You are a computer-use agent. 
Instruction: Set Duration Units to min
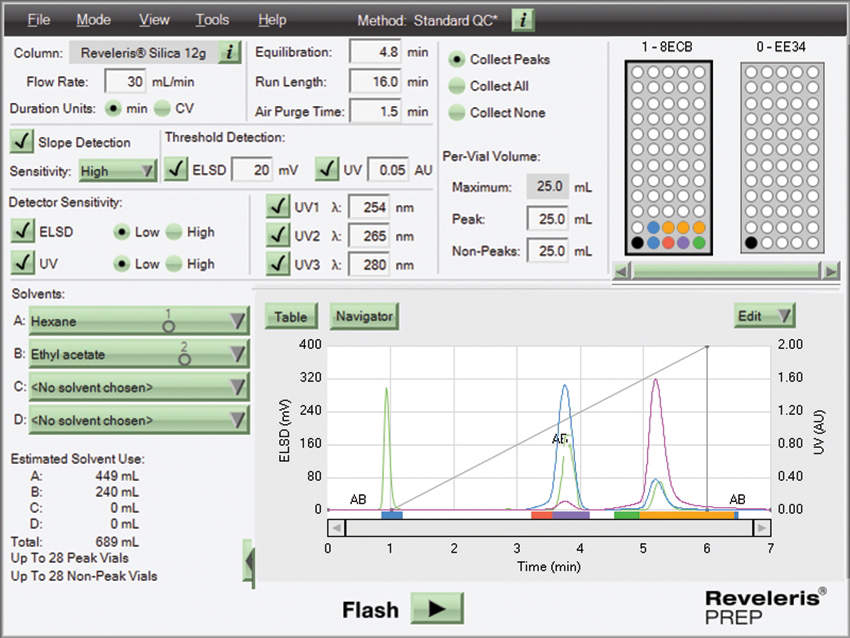pyautogui.click(x=113, y=108)
